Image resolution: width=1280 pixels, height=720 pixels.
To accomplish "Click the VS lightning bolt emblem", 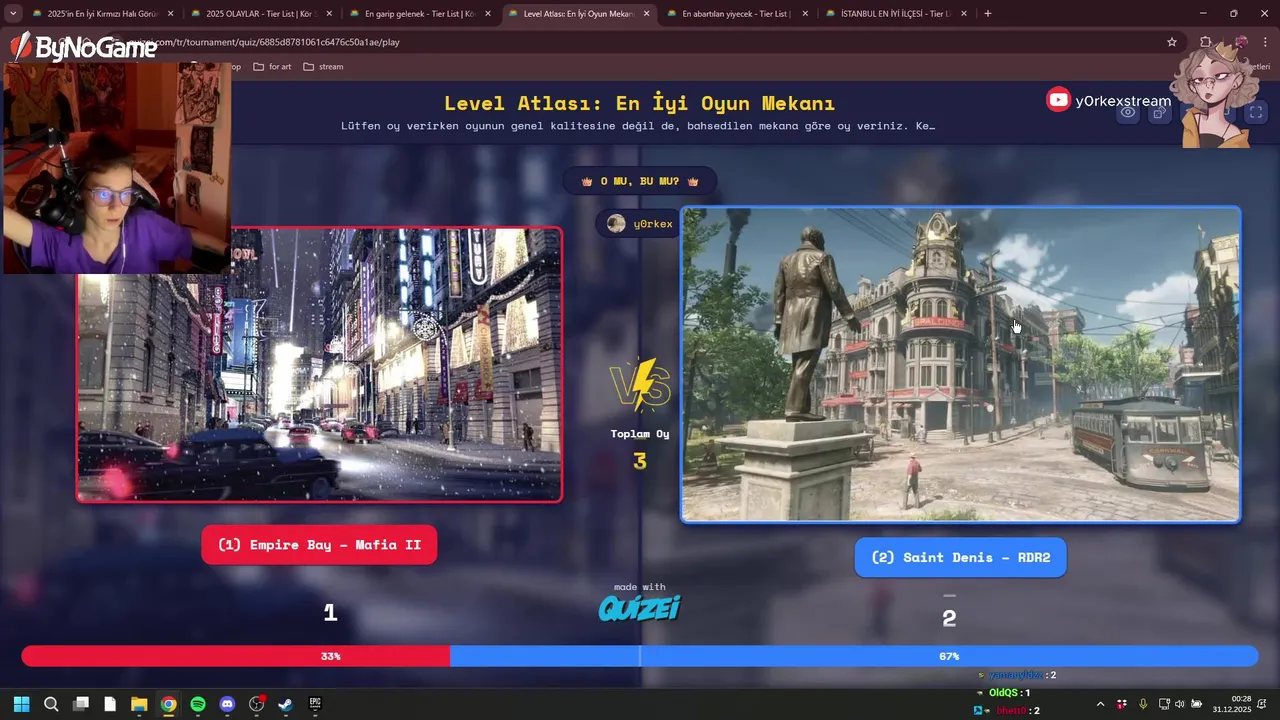I will 640,384.
